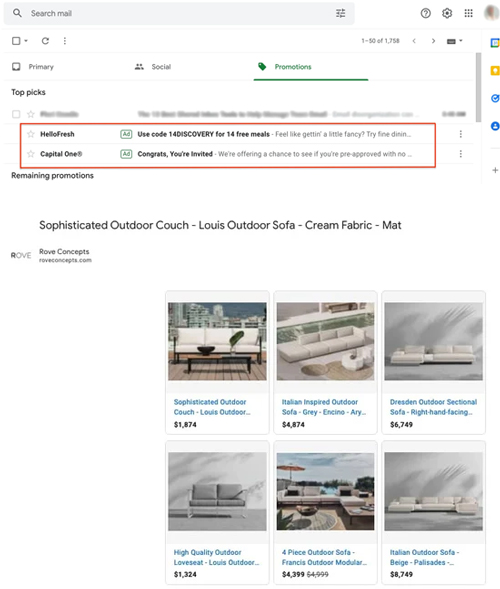Viewport: 500px width, 589px height.
Task: Open Dresden Outdoor Sectional Sofa link
Action: (433, 407)
